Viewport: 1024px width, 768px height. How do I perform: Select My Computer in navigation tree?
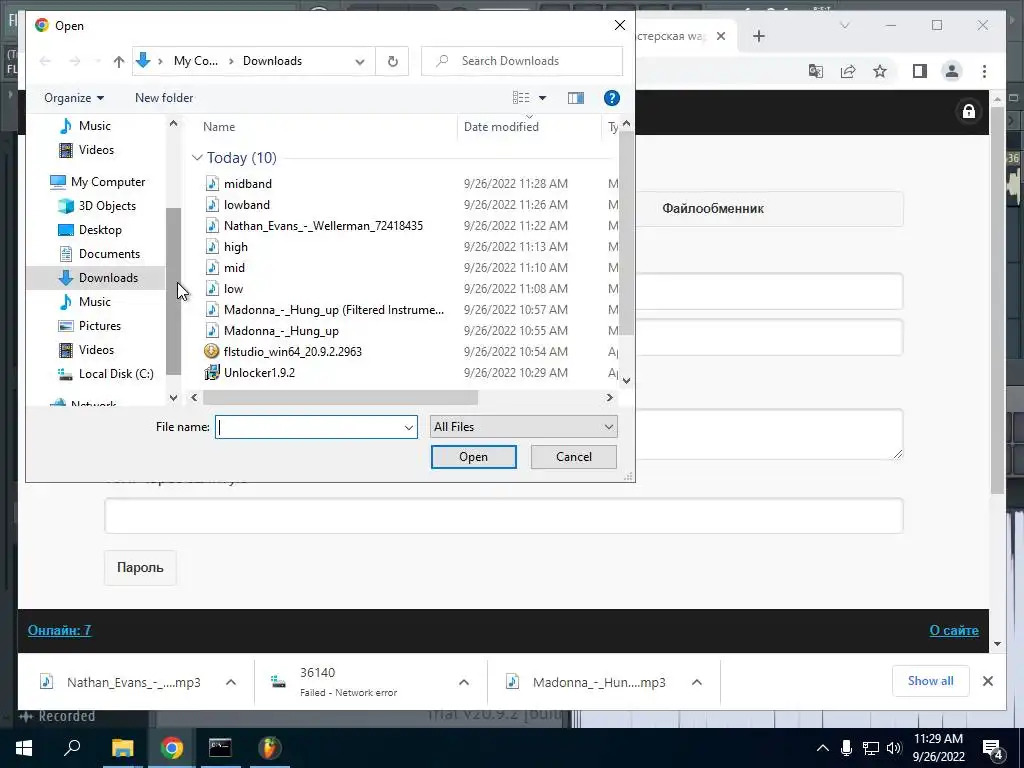(x=108, y=182)
